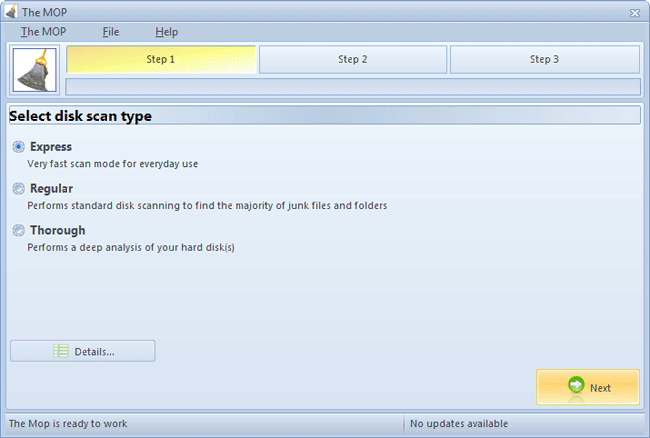
Task: Click 'The Mop is ready to work' status
Action: pos(69,424)
